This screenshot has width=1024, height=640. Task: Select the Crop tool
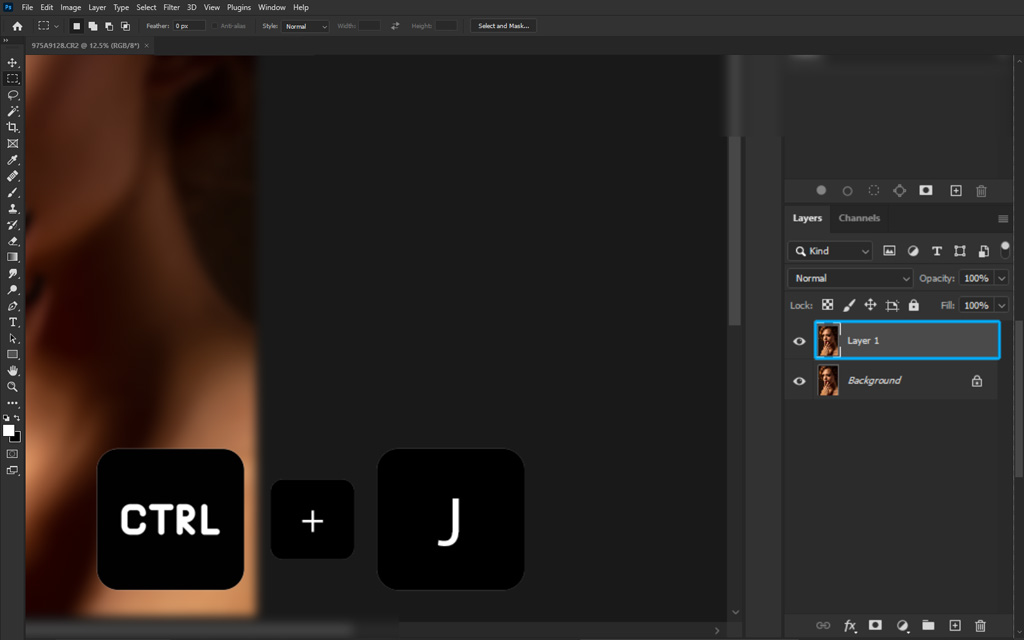point(12,127)
